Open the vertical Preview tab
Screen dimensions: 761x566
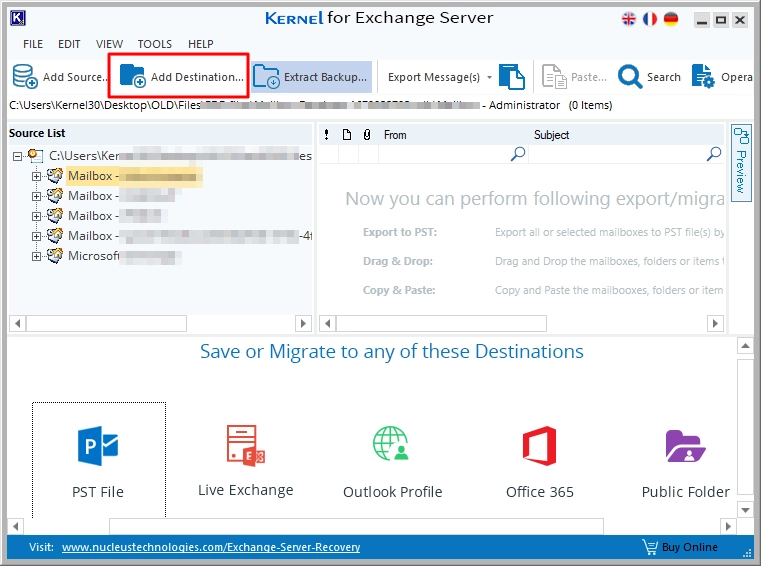pos(741,165)
